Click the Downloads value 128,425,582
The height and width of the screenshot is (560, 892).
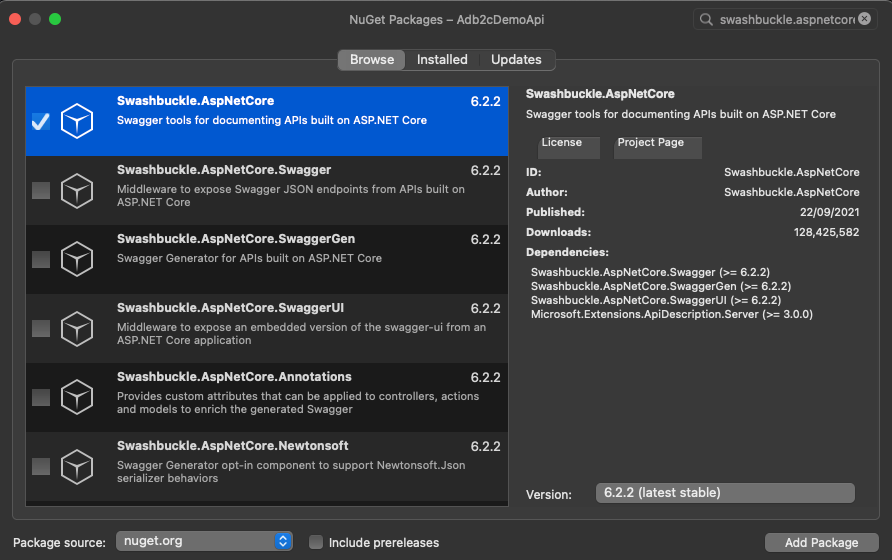pyautogui.click(x=826, y=232)
